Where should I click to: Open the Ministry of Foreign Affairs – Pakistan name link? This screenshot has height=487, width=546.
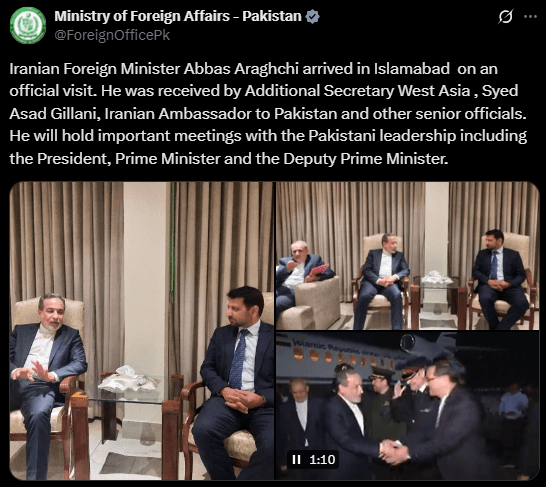[178, 16]
